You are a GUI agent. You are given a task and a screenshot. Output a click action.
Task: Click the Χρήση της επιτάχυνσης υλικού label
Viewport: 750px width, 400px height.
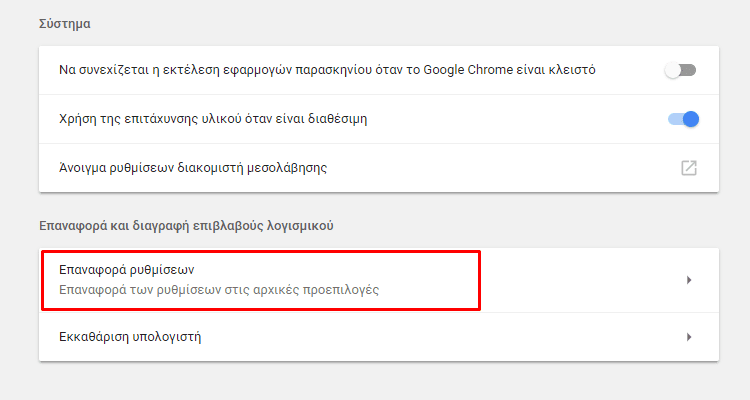(213, 119)
